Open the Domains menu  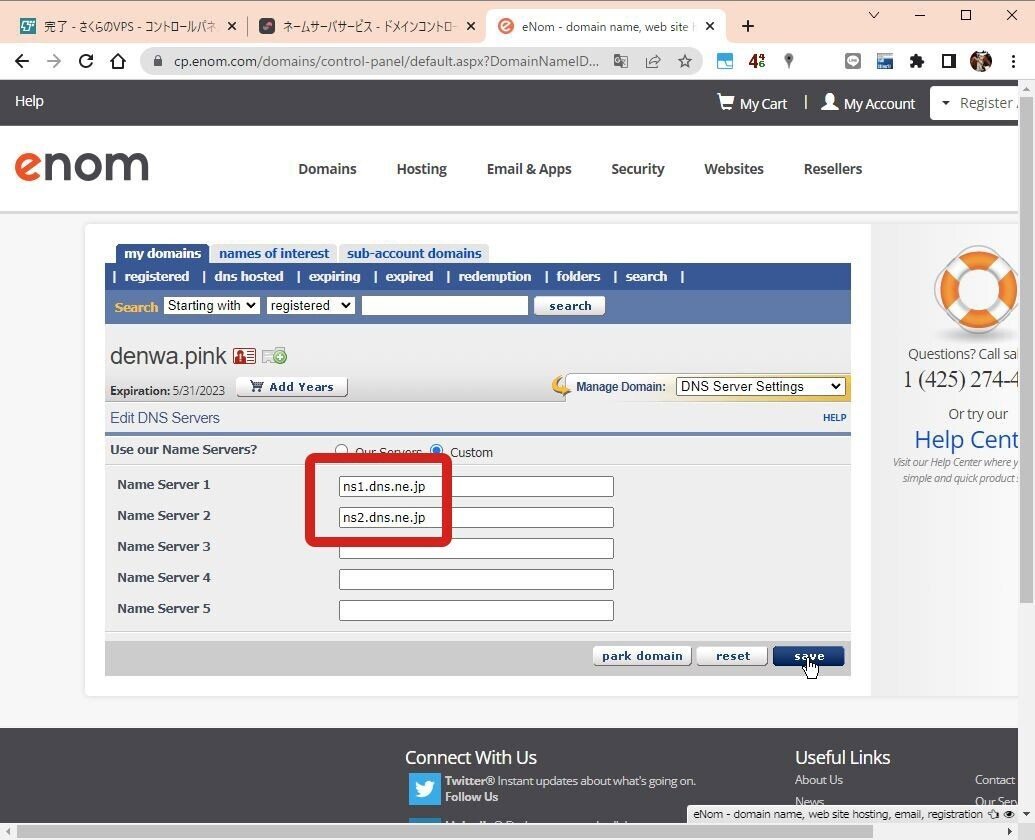coord(327,169)
